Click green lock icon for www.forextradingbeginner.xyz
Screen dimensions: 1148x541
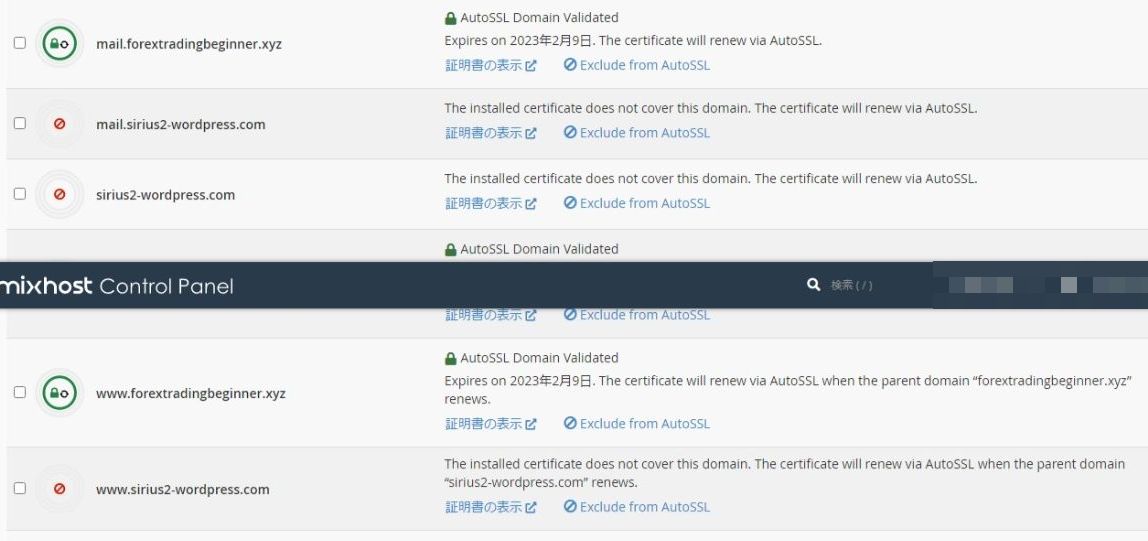59,393
